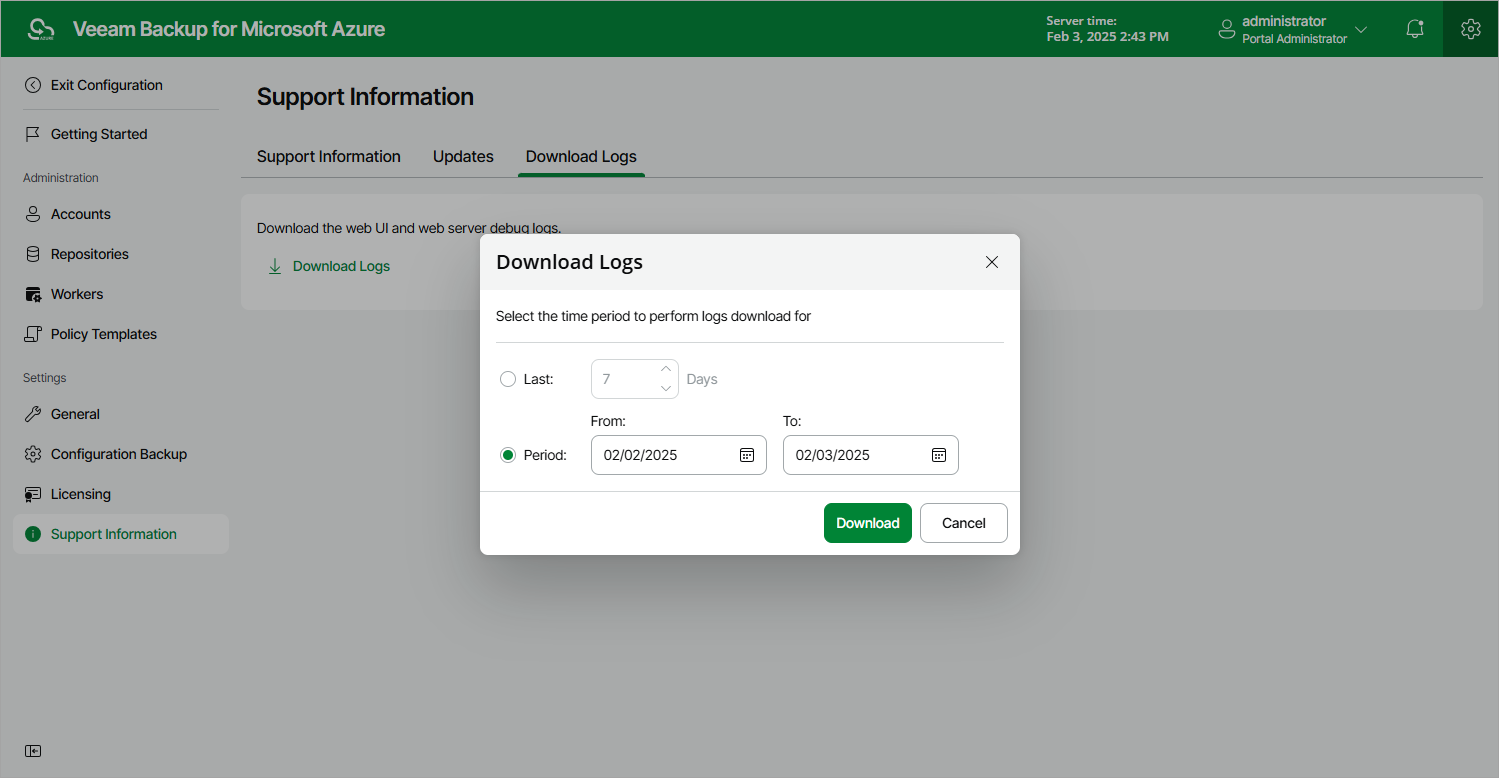This screenshot has width=1499, height=778.
Task: Select the Download Logs tab
Action: 581,156
